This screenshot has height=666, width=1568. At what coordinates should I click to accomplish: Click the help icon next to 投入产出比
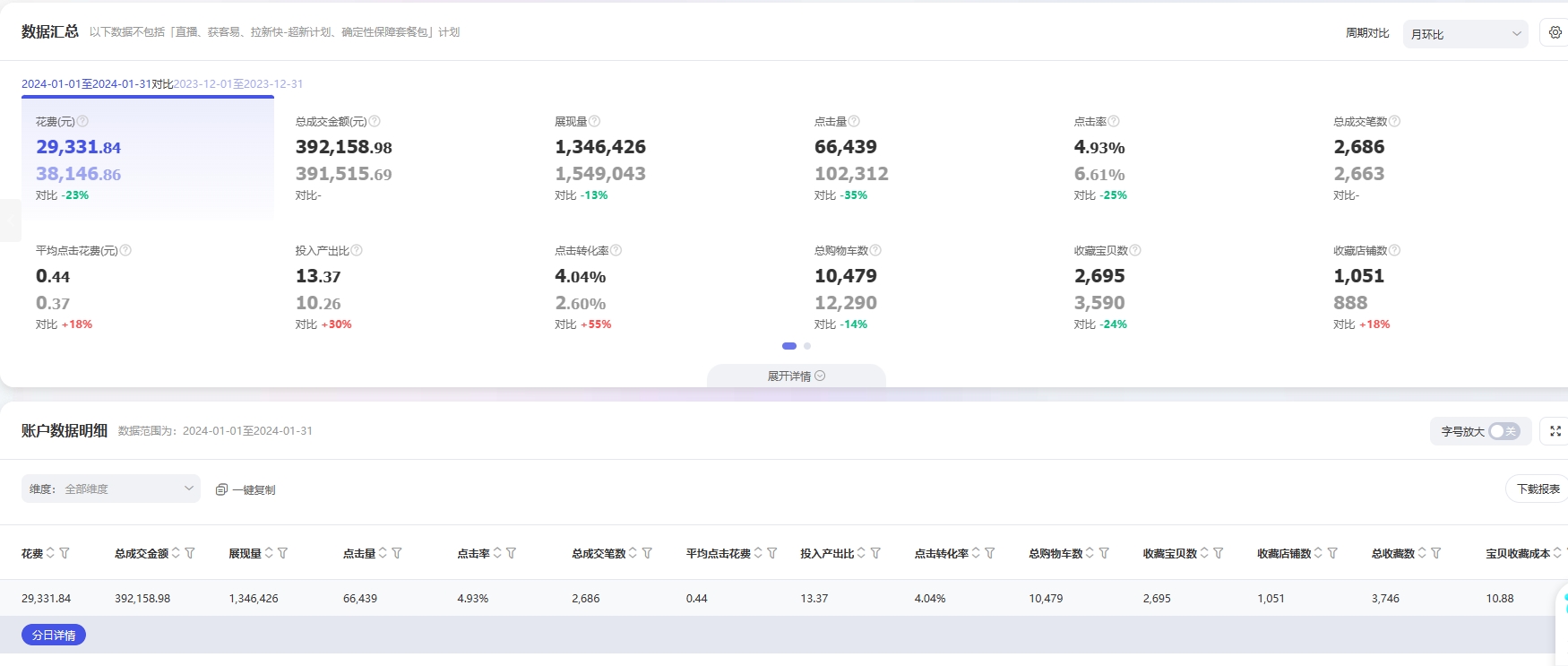[357, 251]
